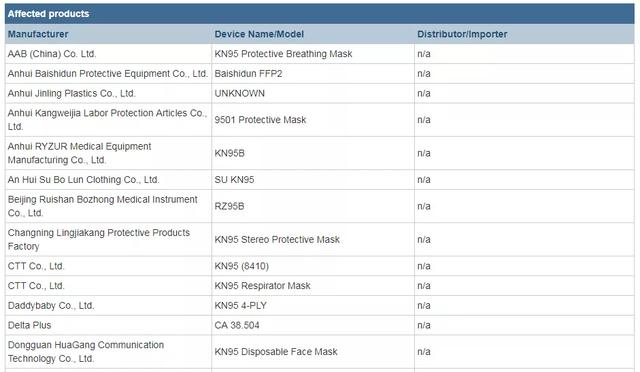Click the 9501 Protective Mask cell
Screen dimensions: 640x372
[313, 120]
